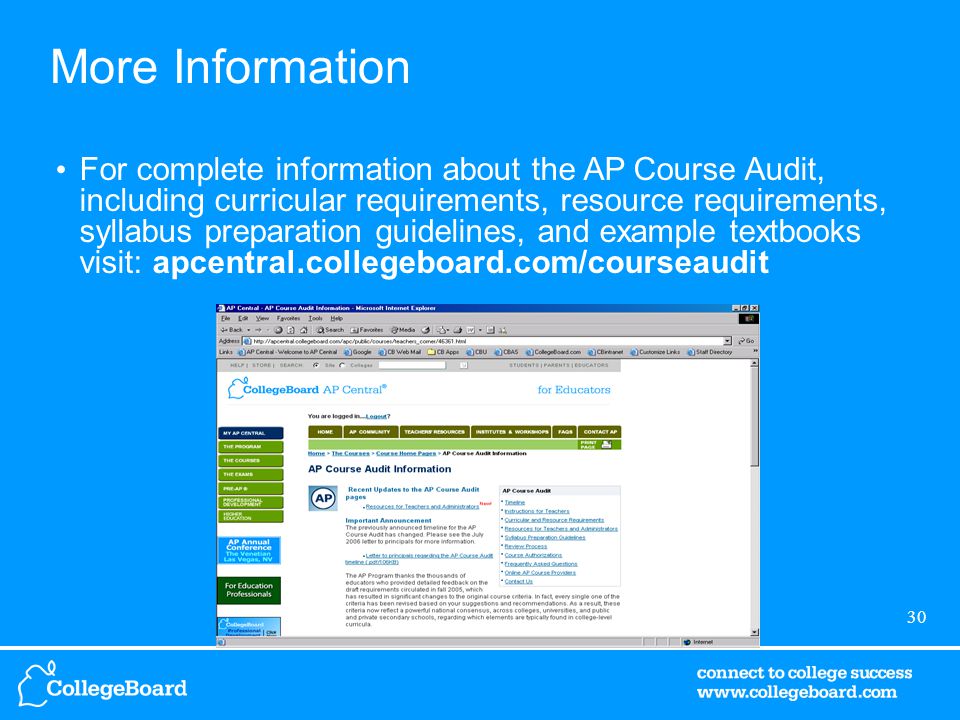Open the CB Apps folder in Links bar
Image resolution: width=960 pixels, height=720 pixels.
pyautogui.click(x=443, y=352)
